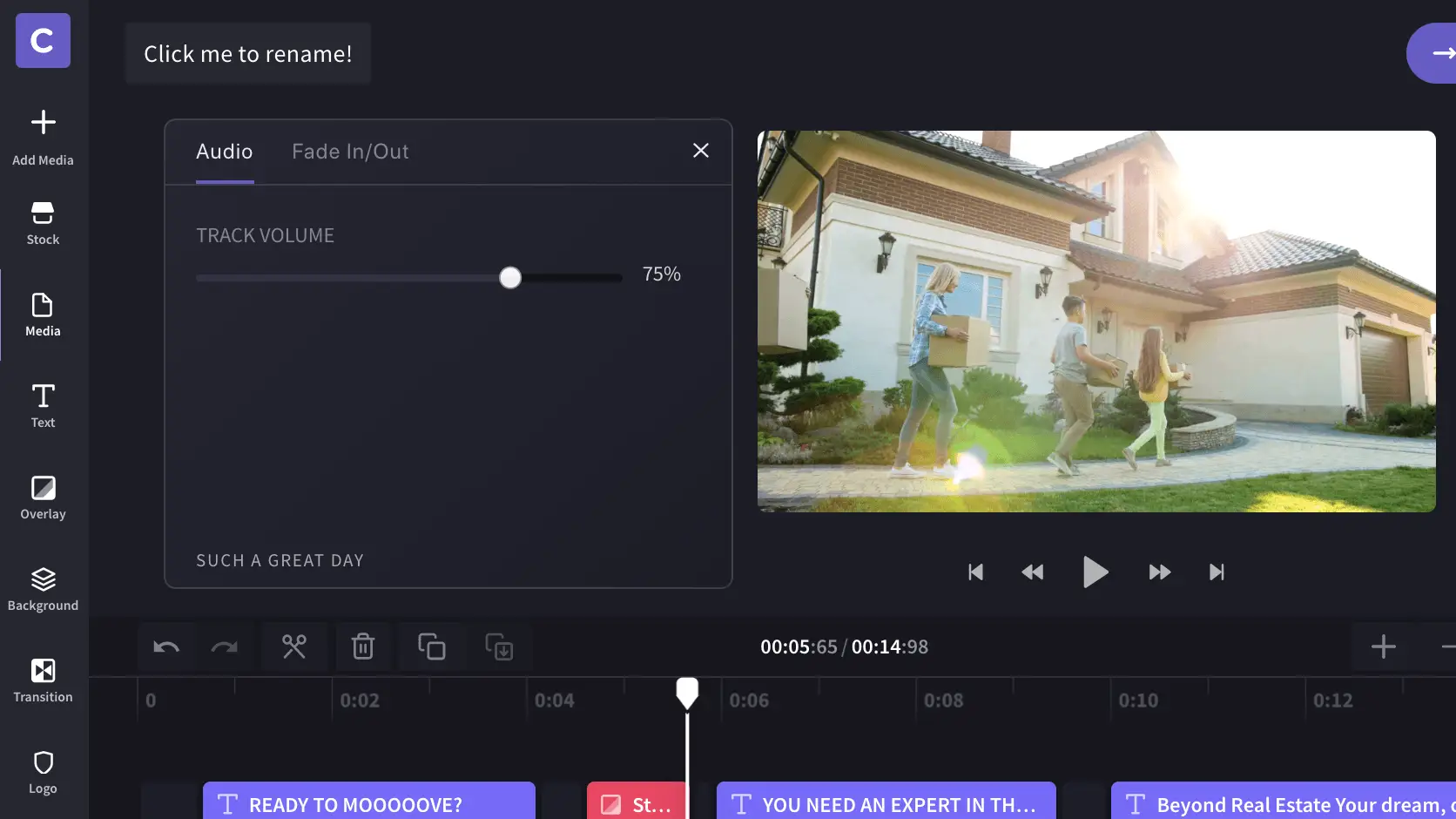This screenshot has width=1456, height=819.
Task: Open the Background panel
Action: tap(43, 589)
